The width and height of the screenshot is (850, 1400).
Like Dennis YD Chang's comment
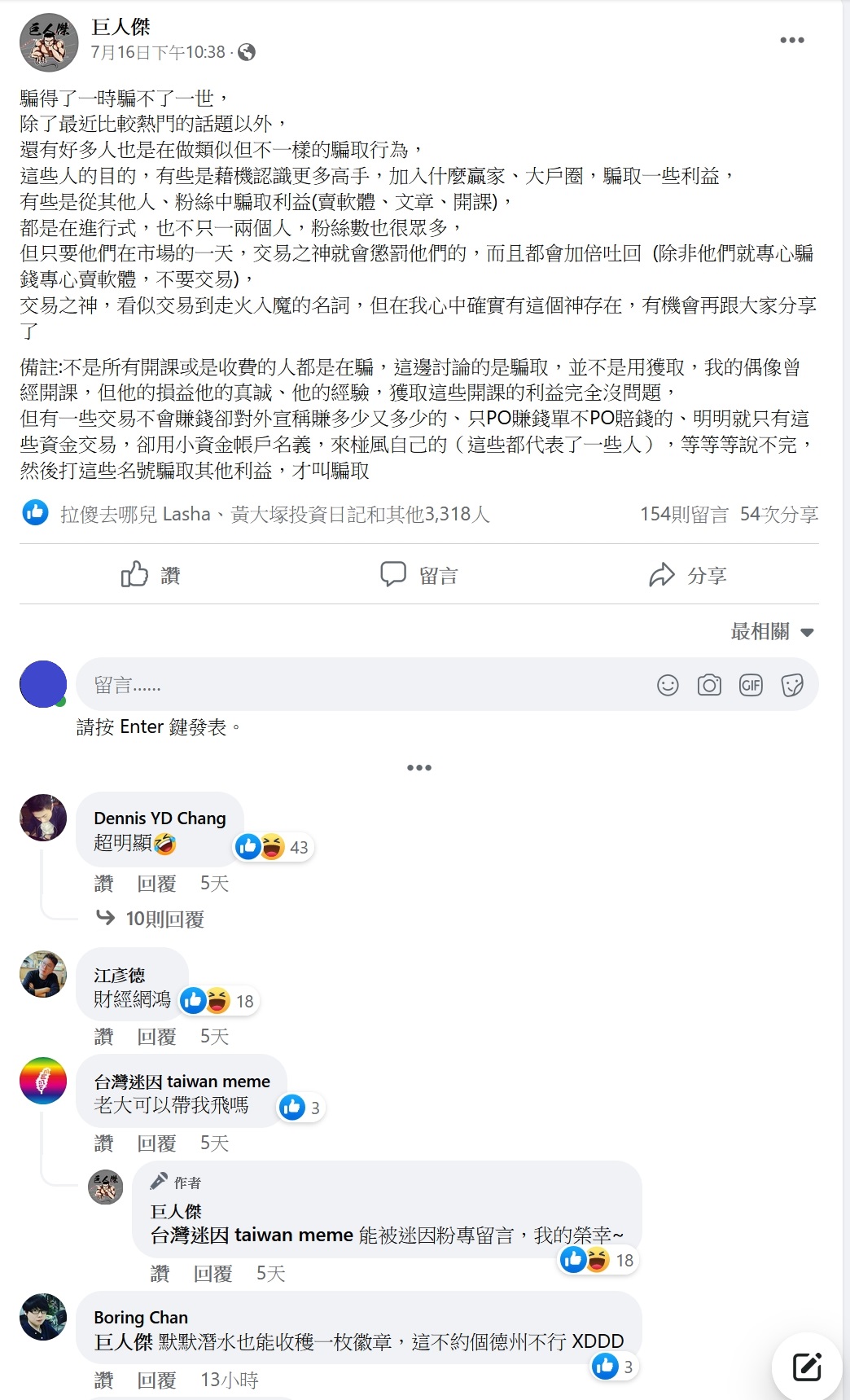click(103, 884)
